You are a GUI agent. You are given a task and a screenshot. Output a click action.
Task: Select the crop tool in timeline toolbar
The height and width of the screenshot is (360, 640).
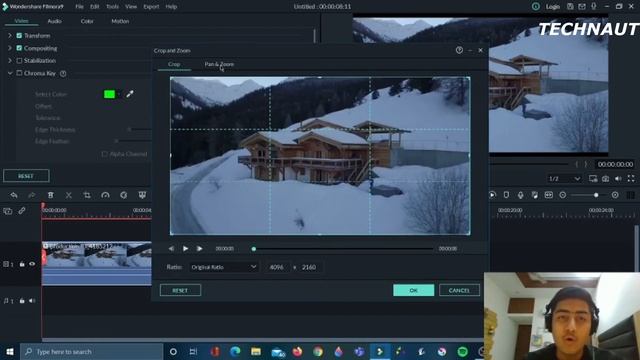(x=87, y=195)
